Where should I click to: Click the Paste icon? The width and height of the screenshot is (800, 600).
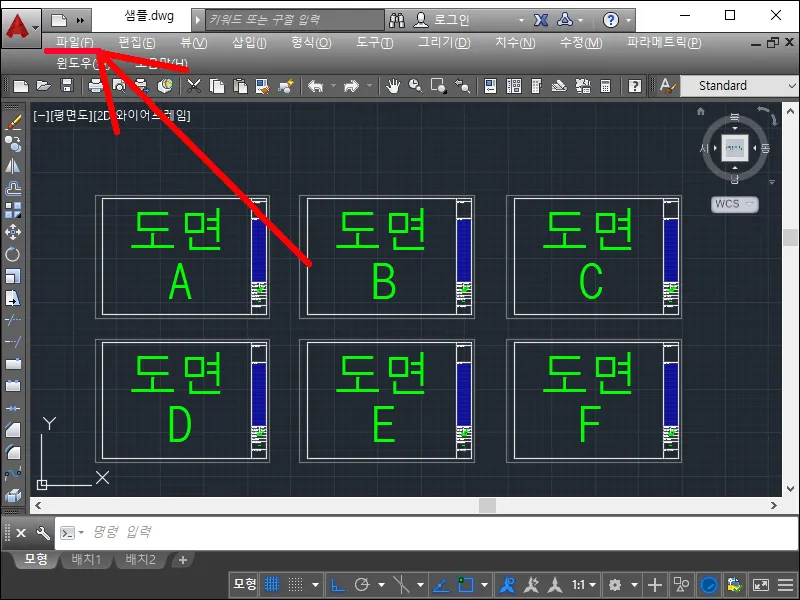(x=240, y=86)
